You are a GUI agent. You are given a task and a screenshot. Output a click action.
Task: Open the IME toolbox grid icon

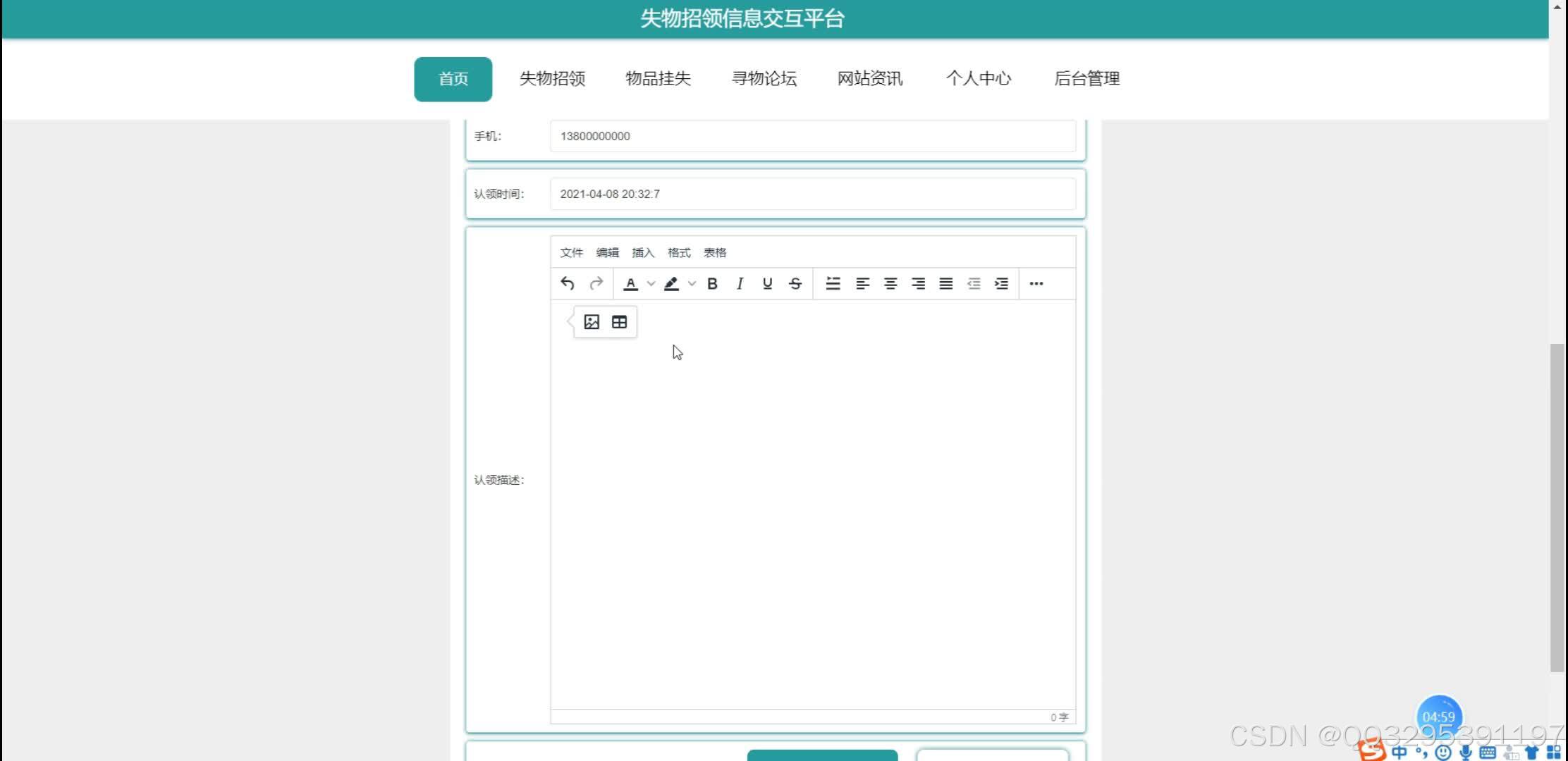[x=1553, y=753]
